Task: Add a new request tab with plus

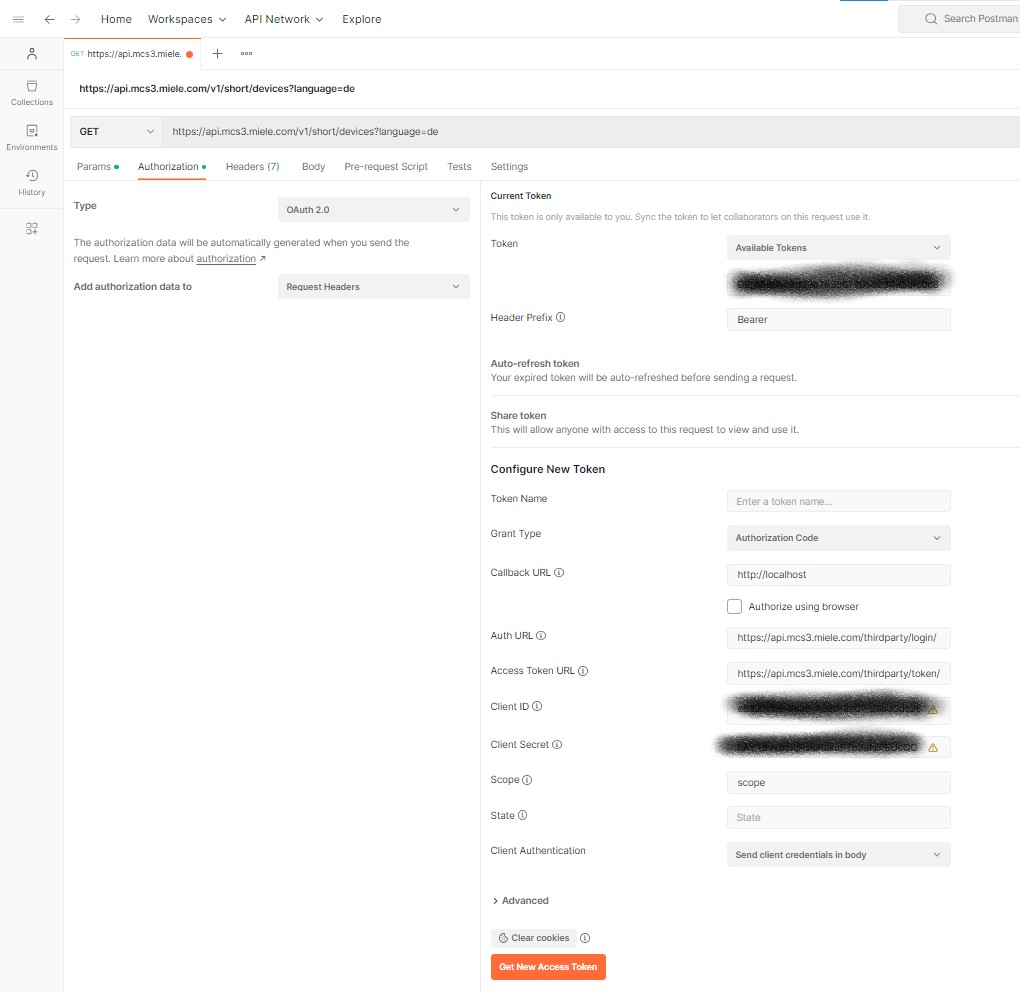Action: [217, 53]
